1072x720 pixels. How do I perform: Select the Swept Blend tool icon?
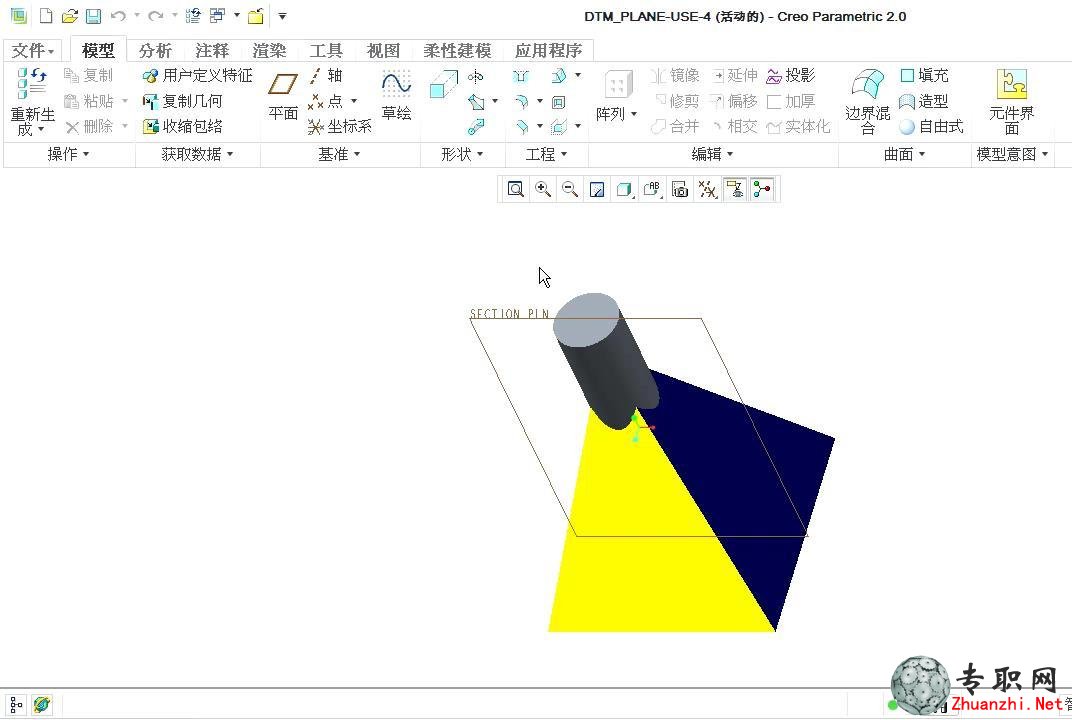pos(476,127)
